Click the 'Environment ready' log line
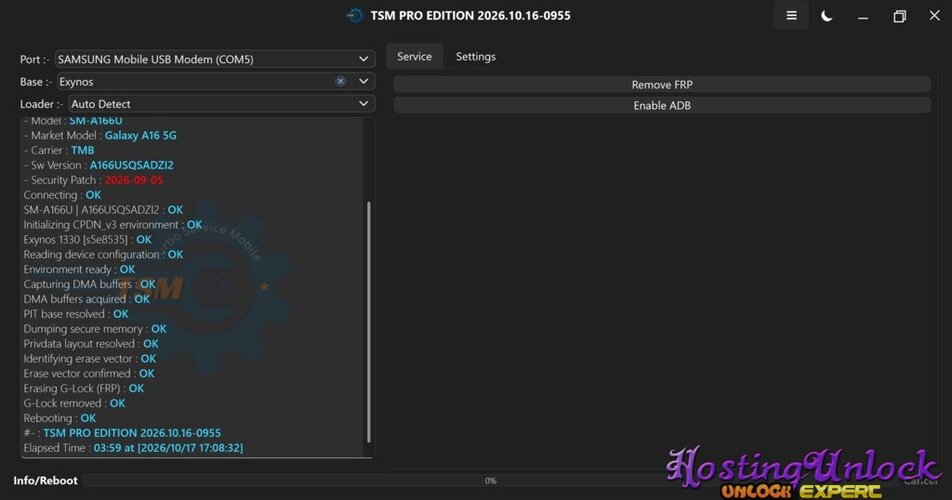Viewport: 952px width, 500px height. 79,269
